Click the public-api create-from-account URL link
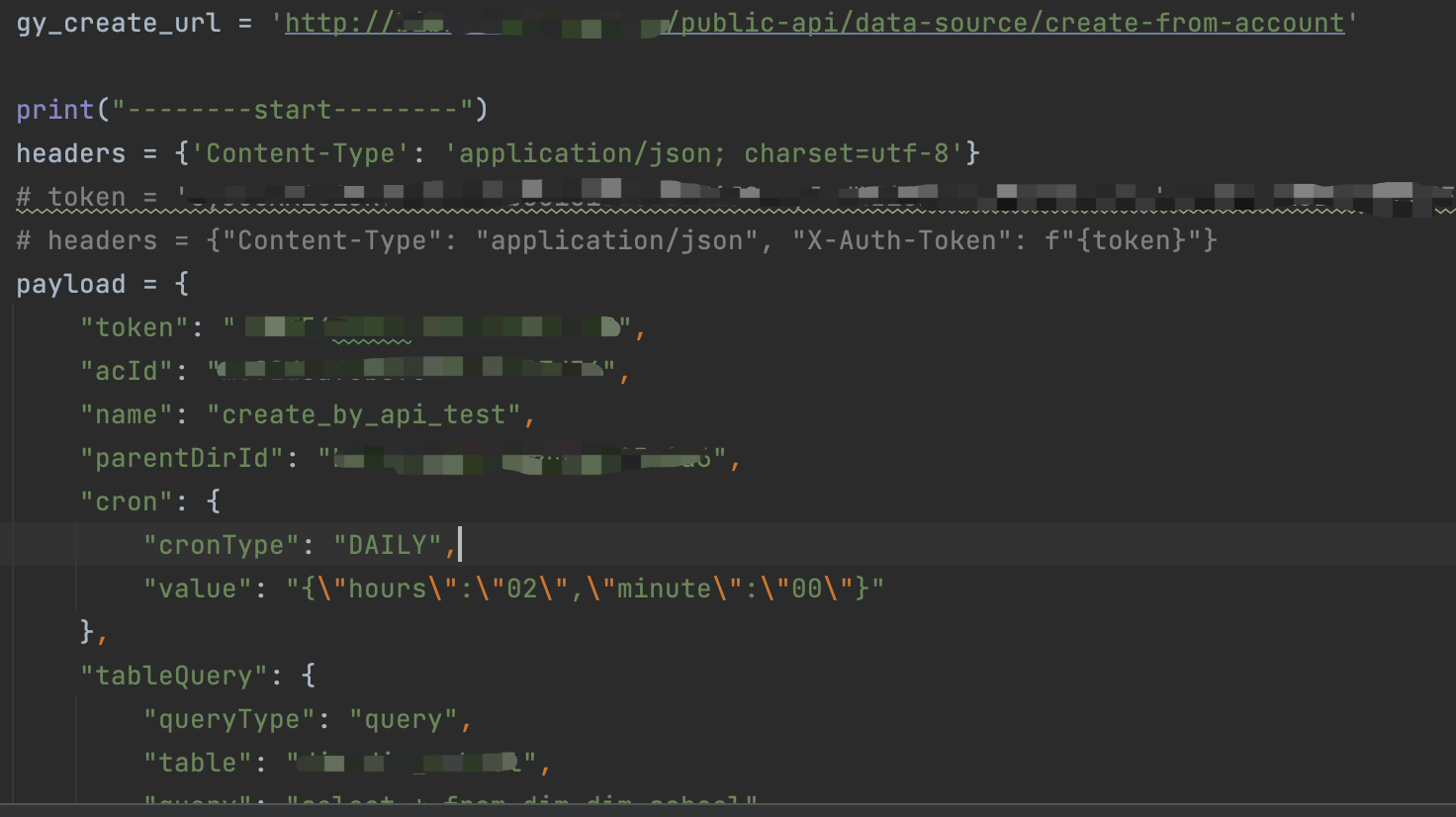 click(815, 23)
